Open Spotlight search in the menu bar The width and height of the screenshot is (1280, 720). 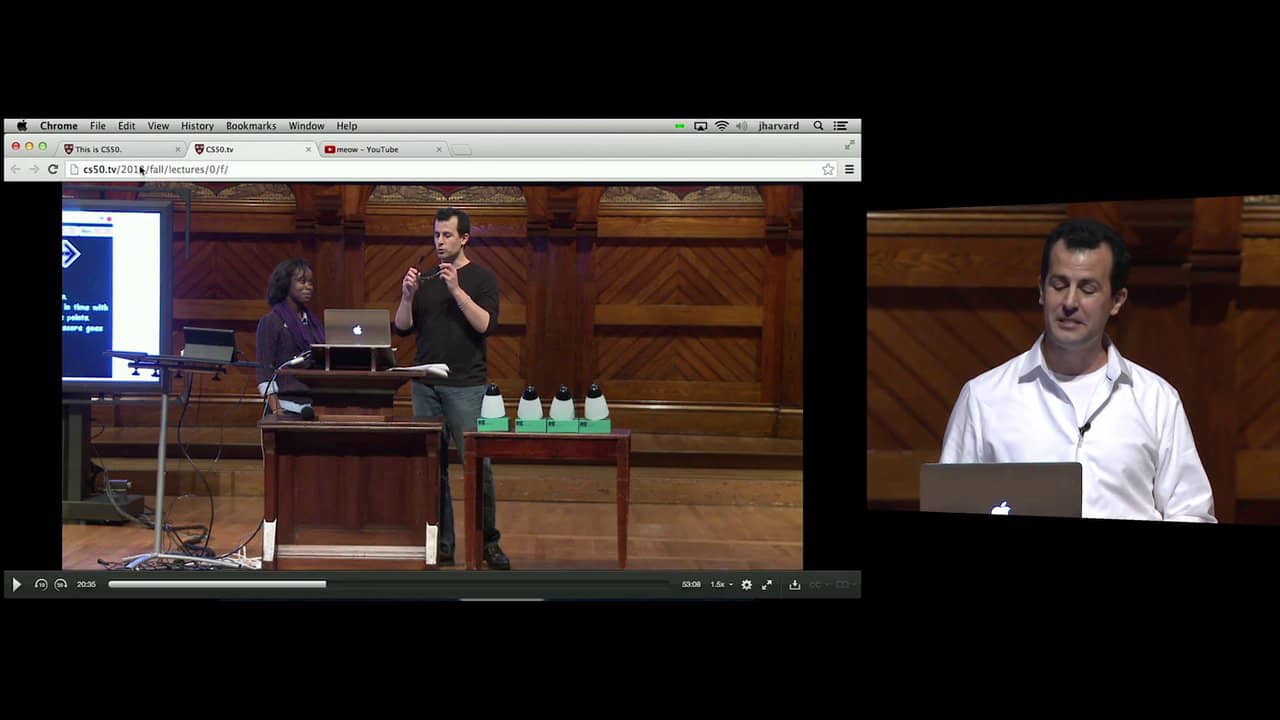click(x=818, y=126)
